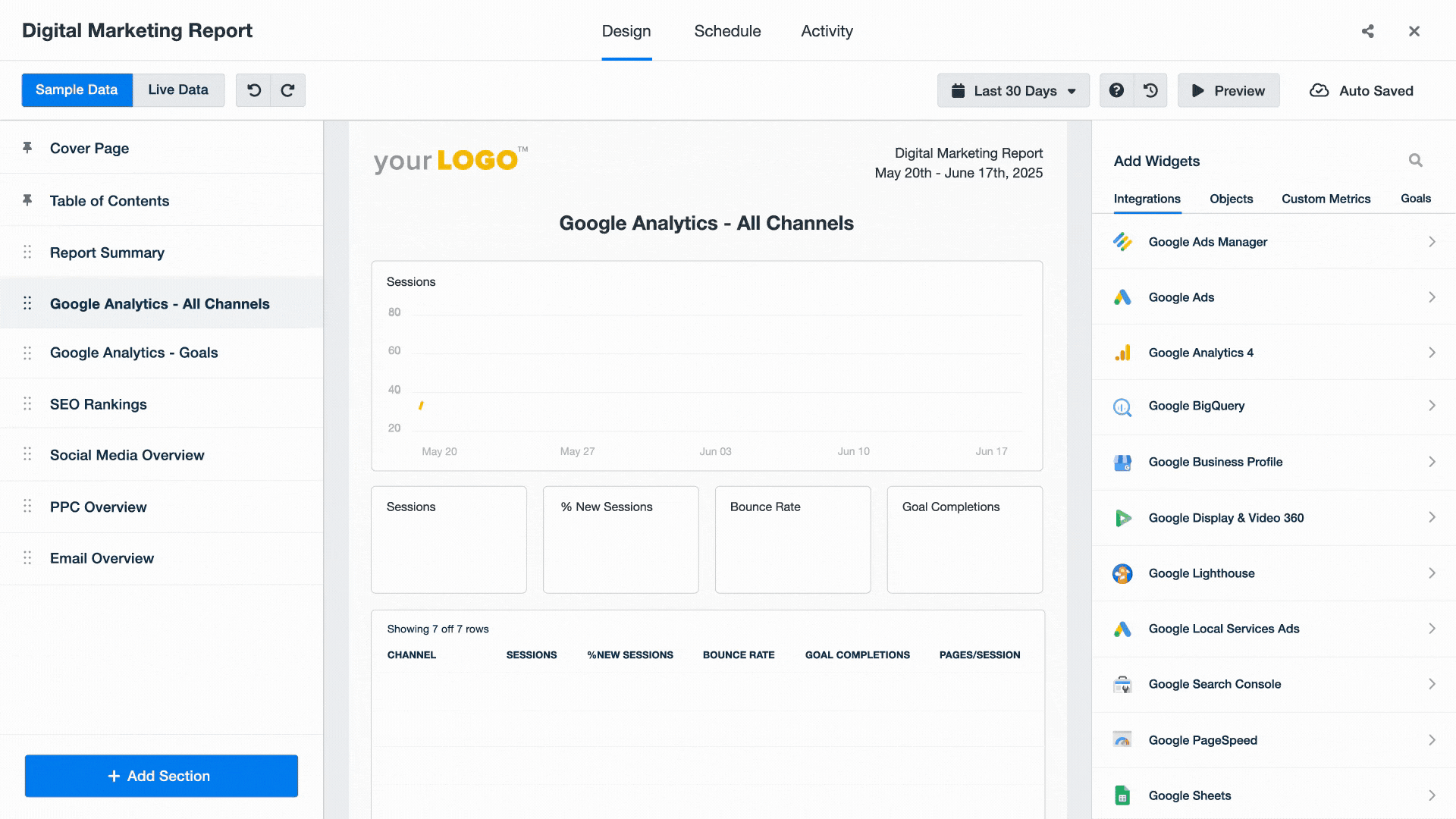The image size is (1456, 819).
Task: Click the help question mark icon
Action: coord(1116,90)
